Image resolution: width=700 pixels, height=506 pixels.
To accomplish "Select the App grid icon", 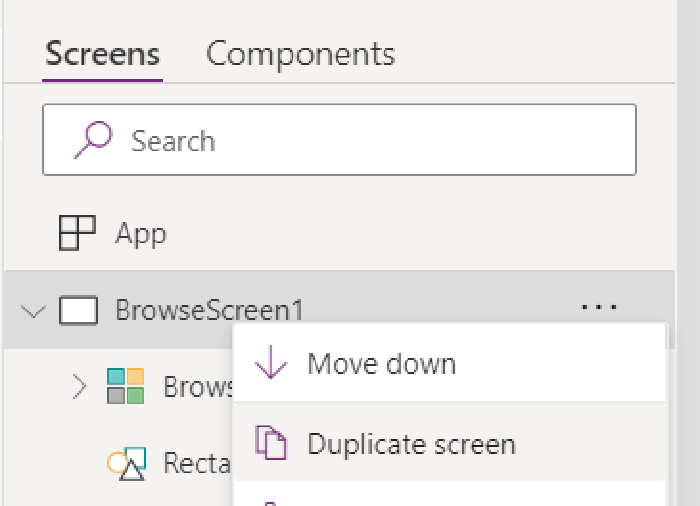I will coord(77,234).
